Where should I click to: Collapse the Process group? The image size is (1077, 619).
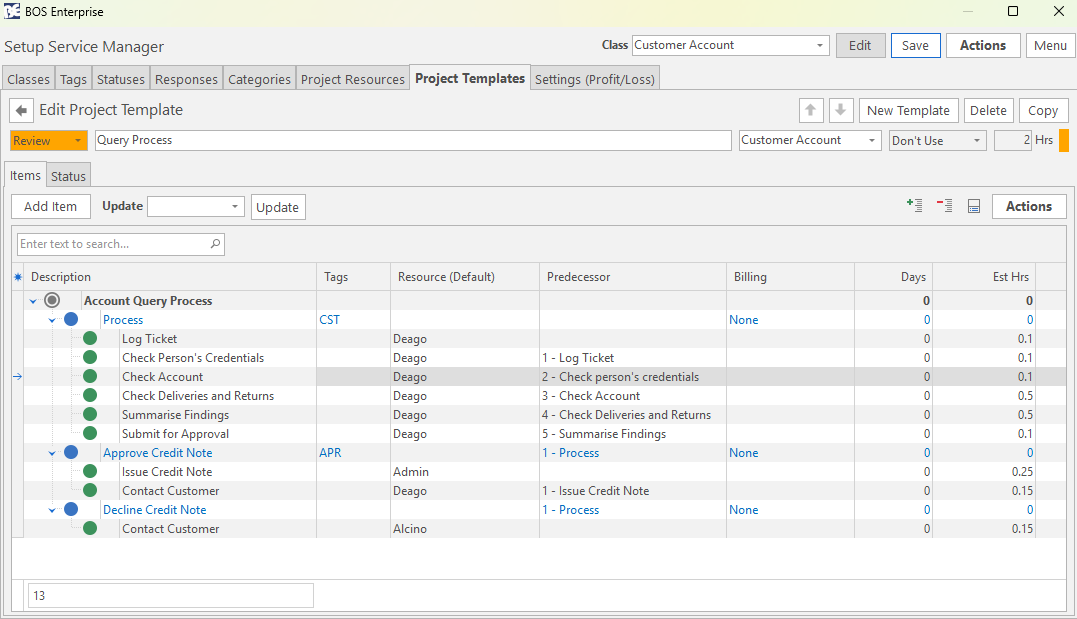point(52,320)
